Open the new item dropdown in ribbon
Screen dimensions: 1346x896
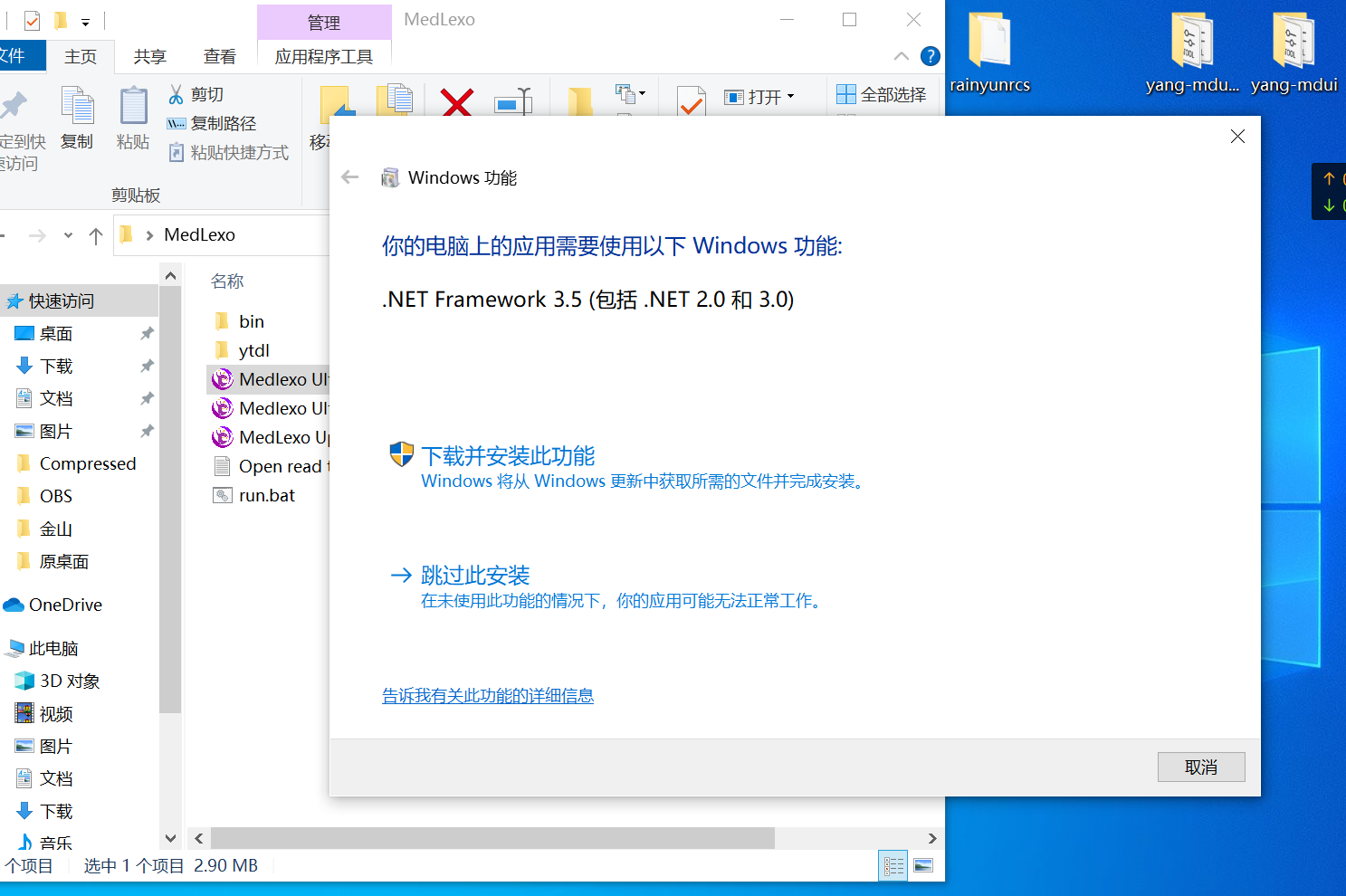pos(630,93)
